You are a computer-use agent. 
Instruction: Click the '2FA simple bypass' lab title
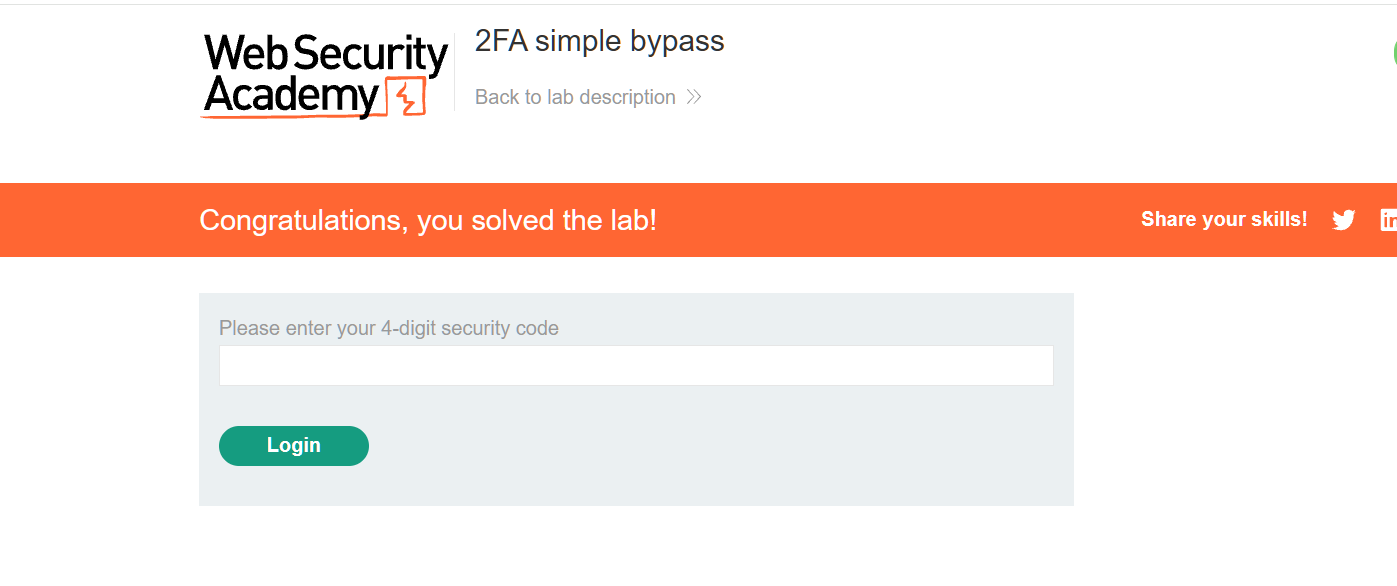coord(599,41)
